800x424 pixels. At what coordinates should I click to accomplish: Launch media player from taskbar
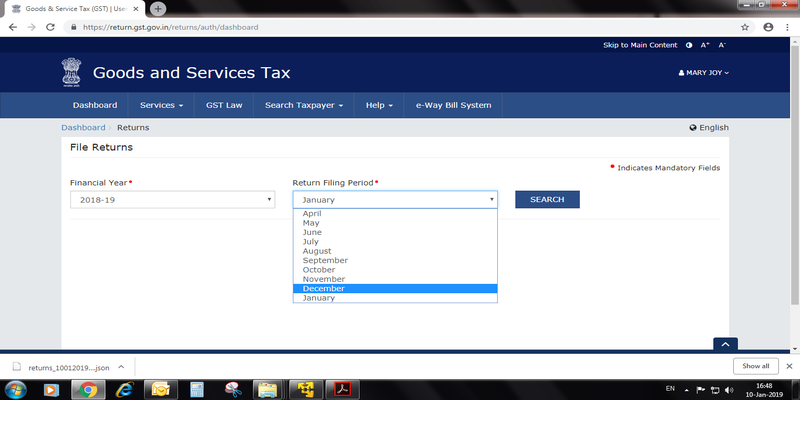coord(51,390)
